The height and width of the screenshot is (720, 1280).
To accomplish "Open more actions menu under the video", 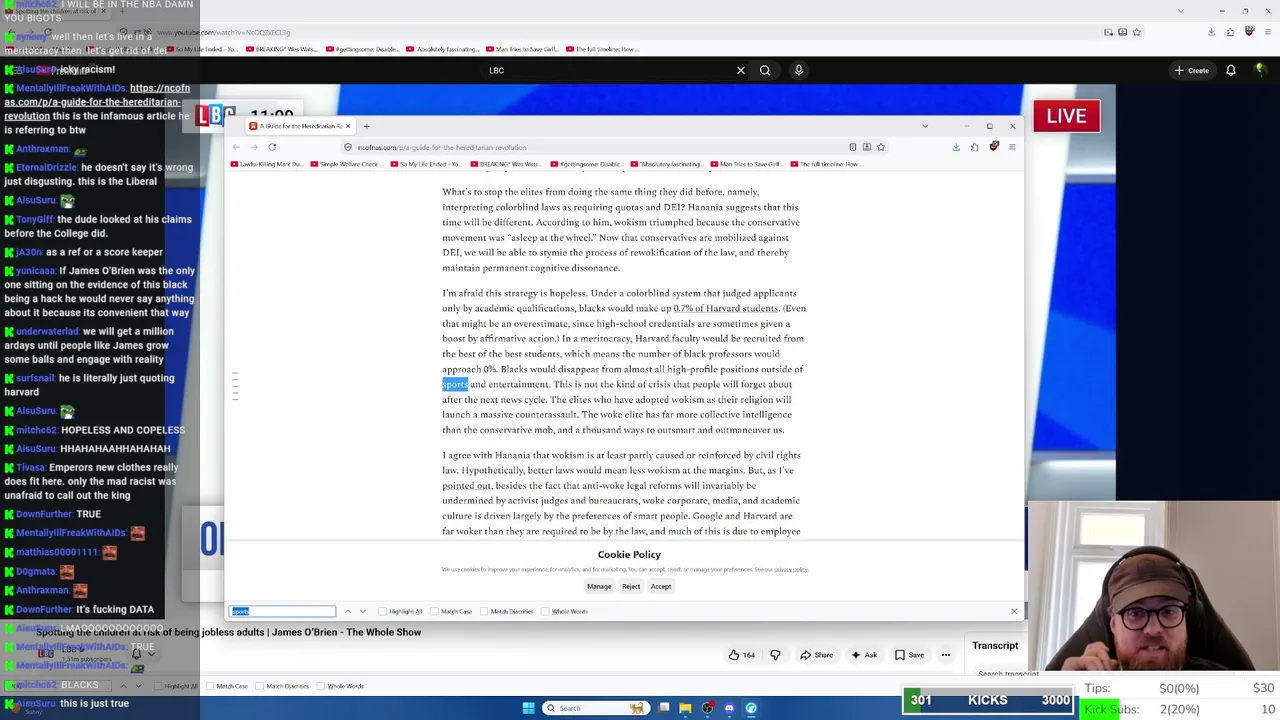I will point(945,655).
